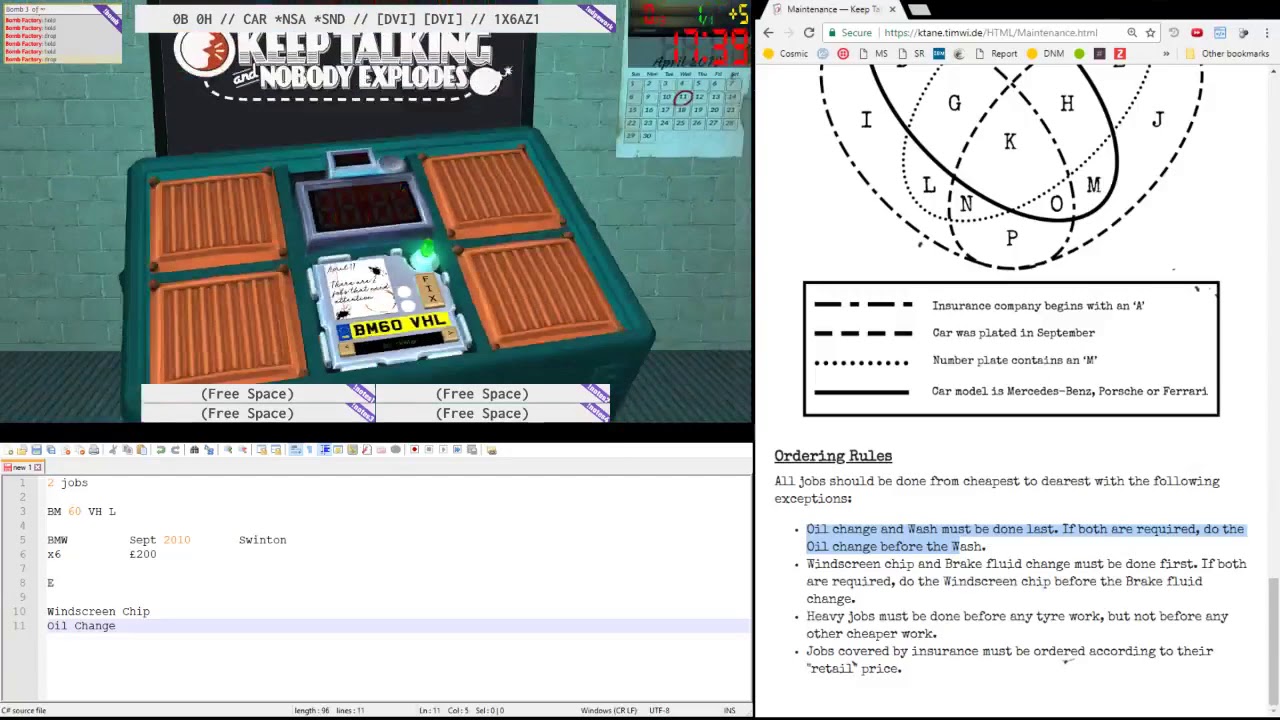Expand the hidden bookmarks overflow chevron

coord(1166,53)
